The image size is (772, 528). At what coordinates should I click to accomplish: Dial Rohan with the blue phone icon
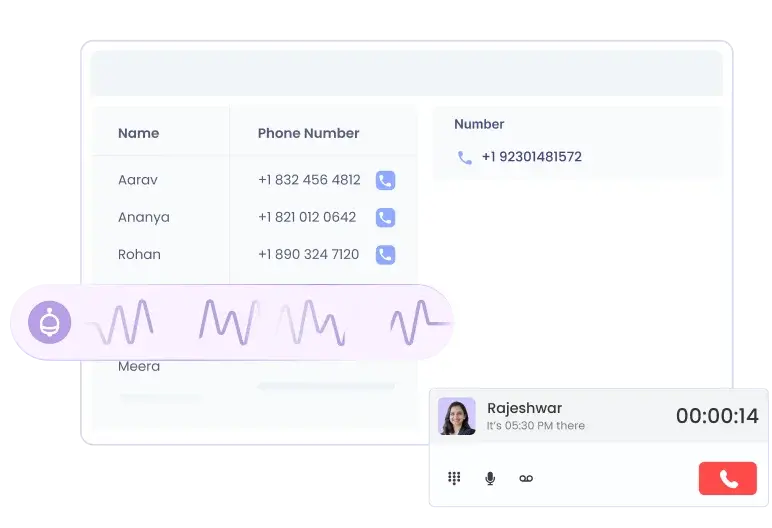(x=385, y=254)
